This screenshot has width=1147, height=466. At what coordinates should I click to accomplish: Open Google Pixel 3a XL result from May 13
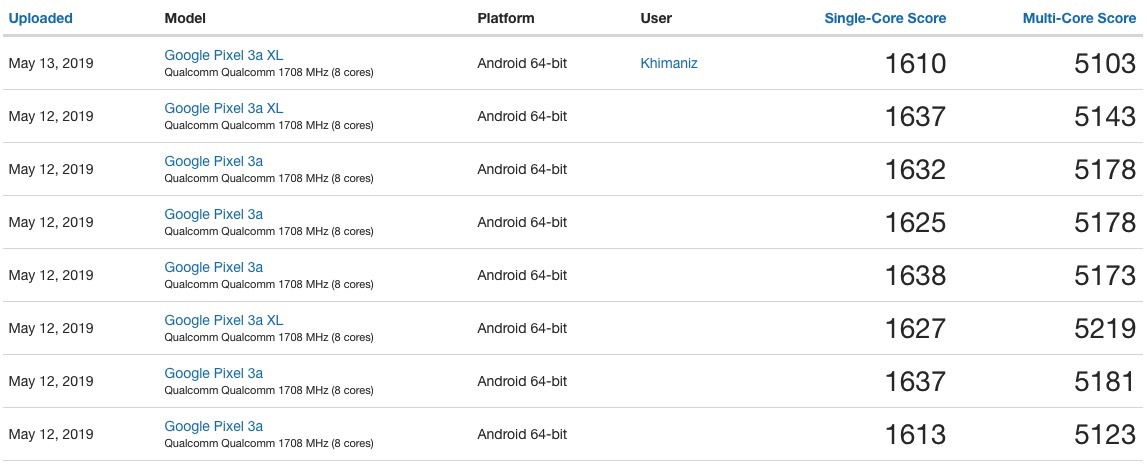tap(223, 55)
